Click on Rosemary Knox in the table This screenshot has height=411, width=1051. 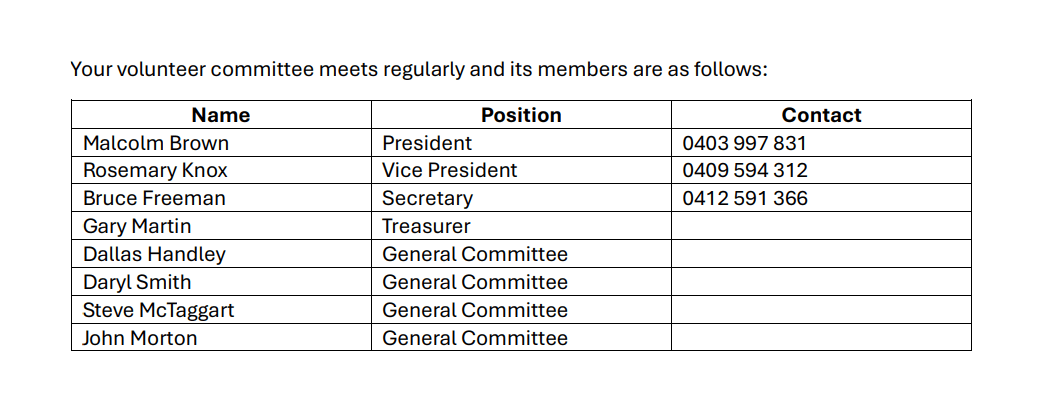[155, 170]
